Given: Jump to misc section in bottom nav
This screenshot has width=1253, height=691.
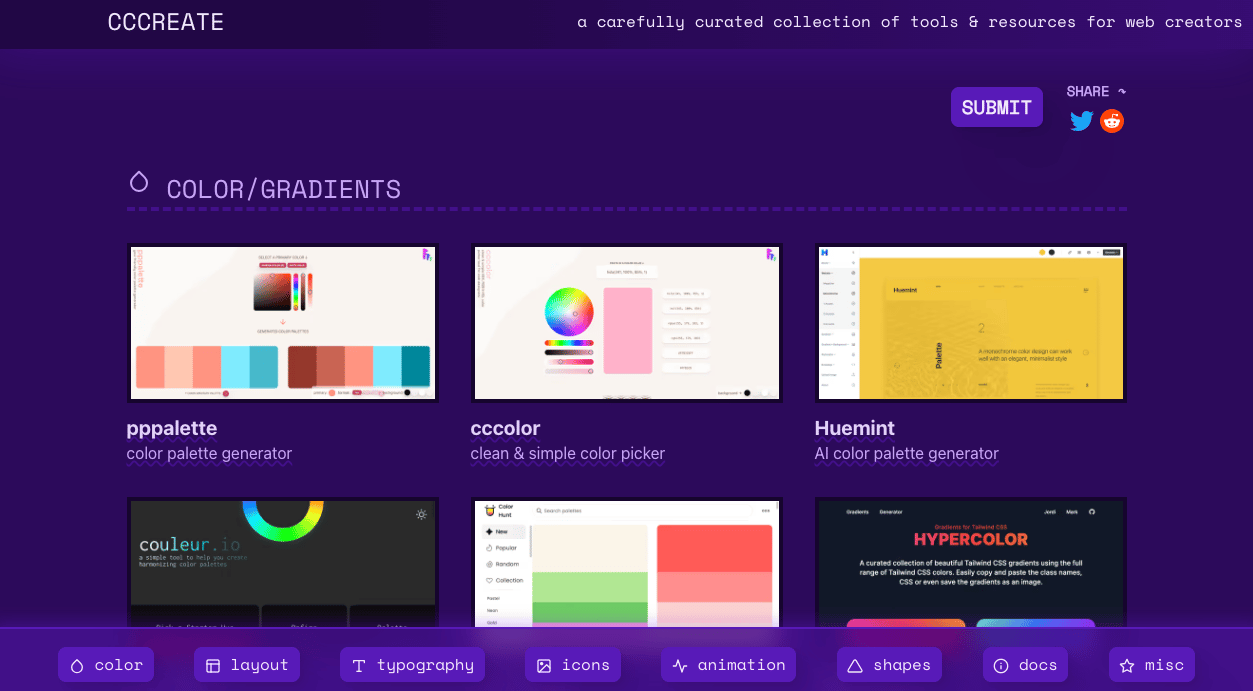Looking at the screenshot, I should coord(1152,665).
